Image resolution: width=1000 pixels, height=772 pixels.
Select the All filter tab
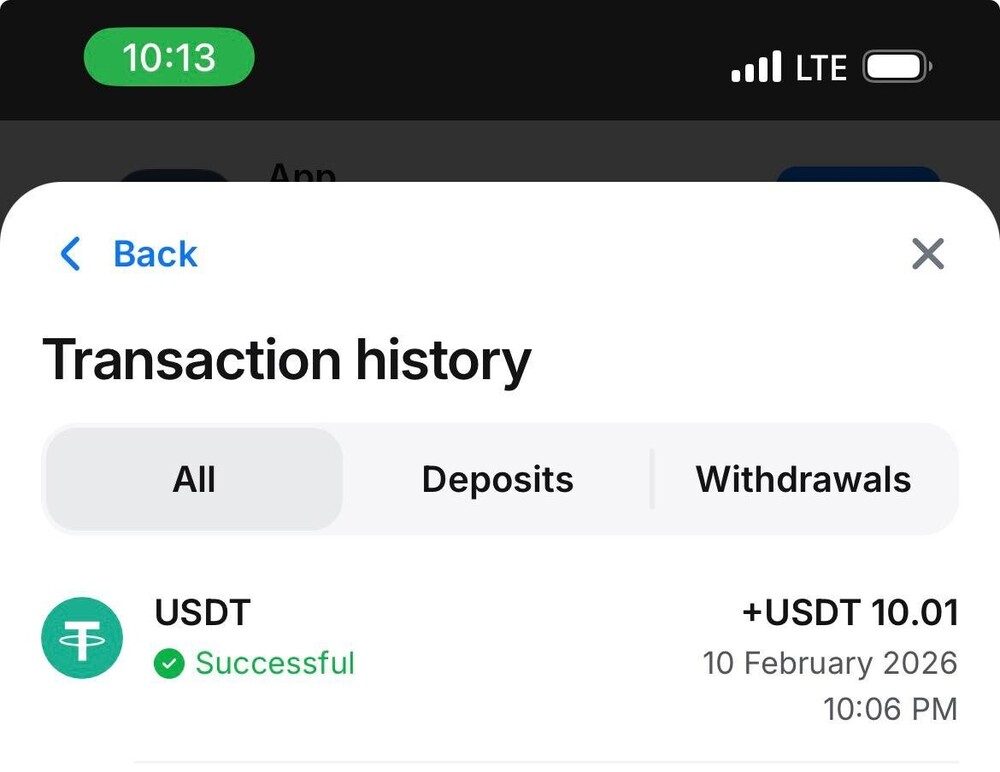point(194,479)
